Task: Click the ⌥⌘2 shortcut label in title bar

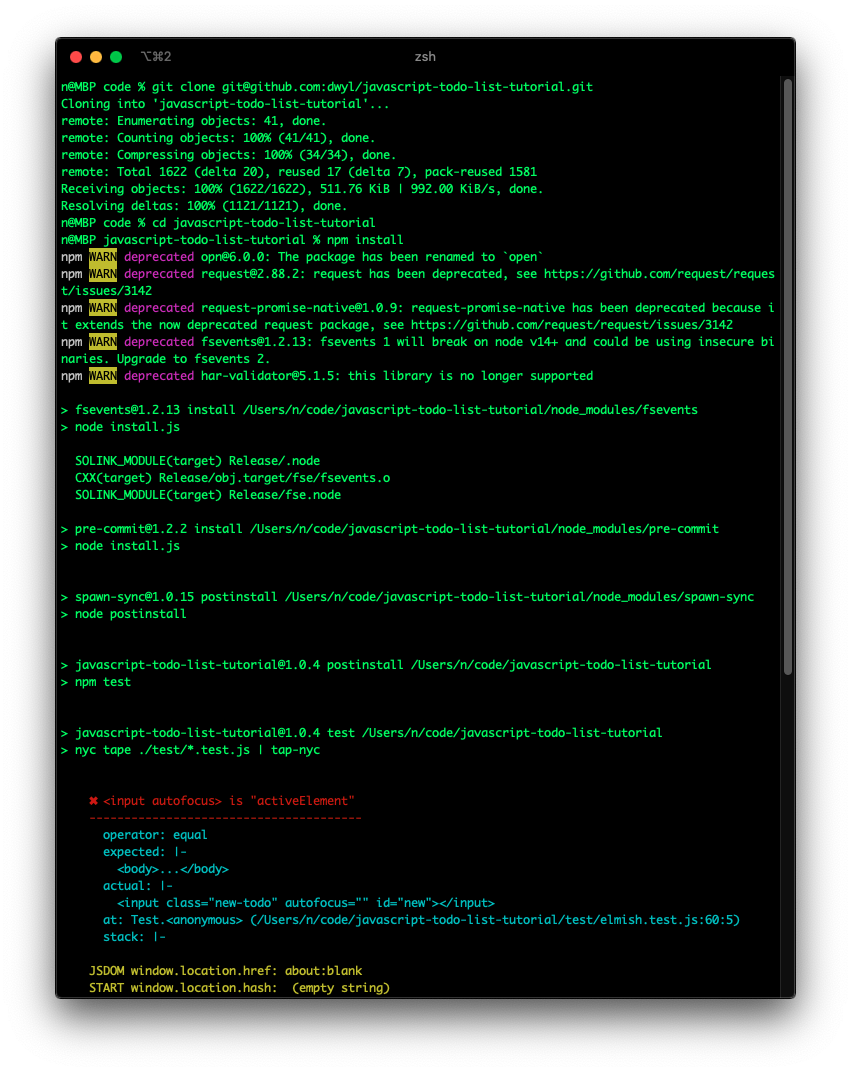Action: coord(156,57)
